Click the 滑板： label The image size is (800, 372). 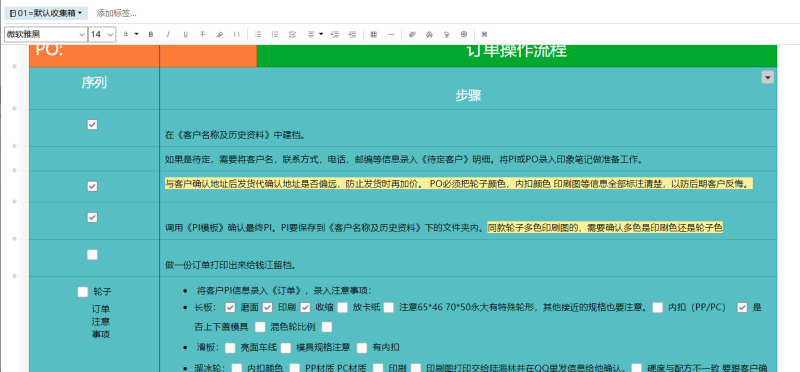207,348
